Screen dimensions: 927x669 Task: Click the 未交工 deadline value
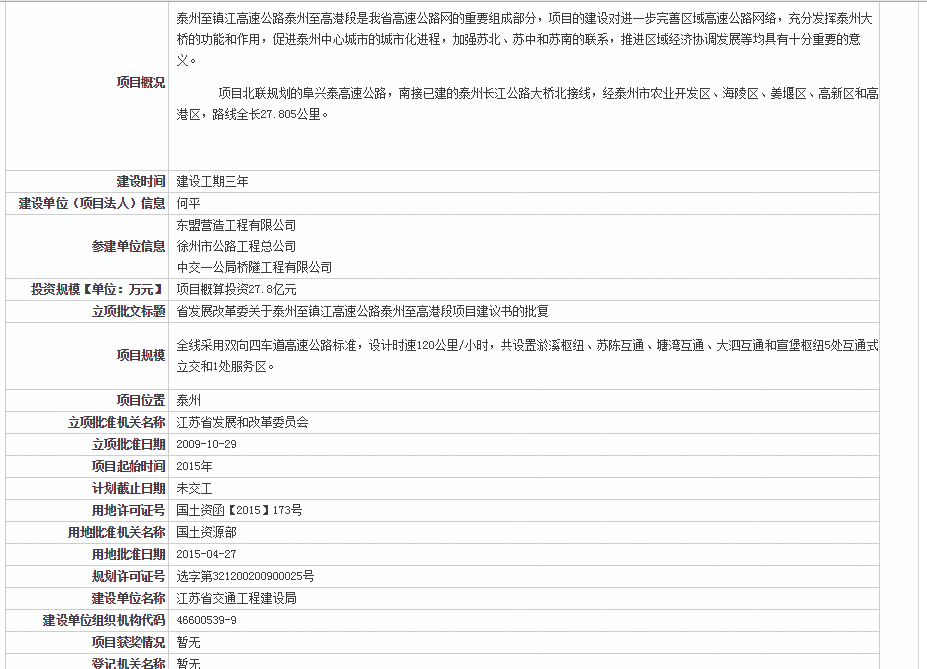[194, 488]
